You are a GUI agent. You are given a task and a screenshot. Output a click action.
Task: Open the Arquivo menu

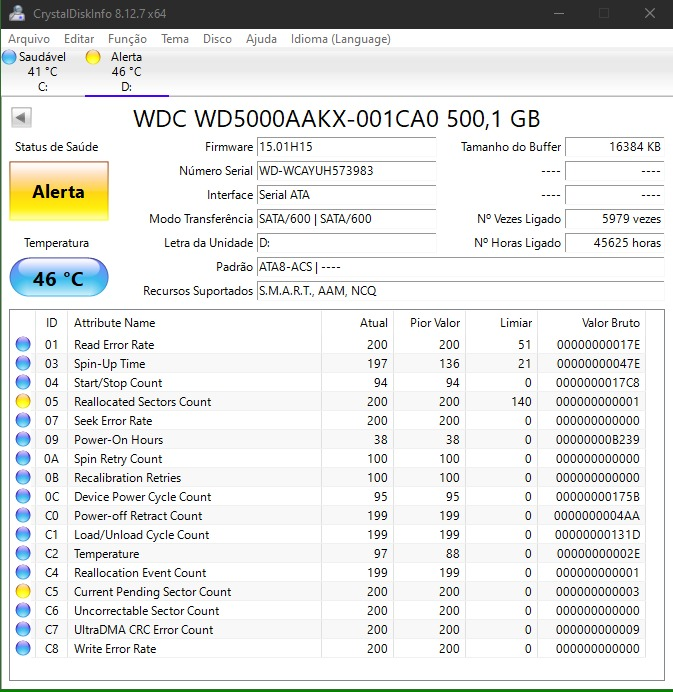click(29, 39)
